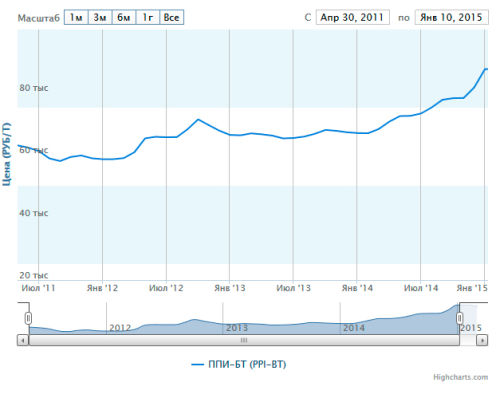Click the Июл '12 date label
The height and width of the screenshot is (406, 500).
click(x=166, y=288)
